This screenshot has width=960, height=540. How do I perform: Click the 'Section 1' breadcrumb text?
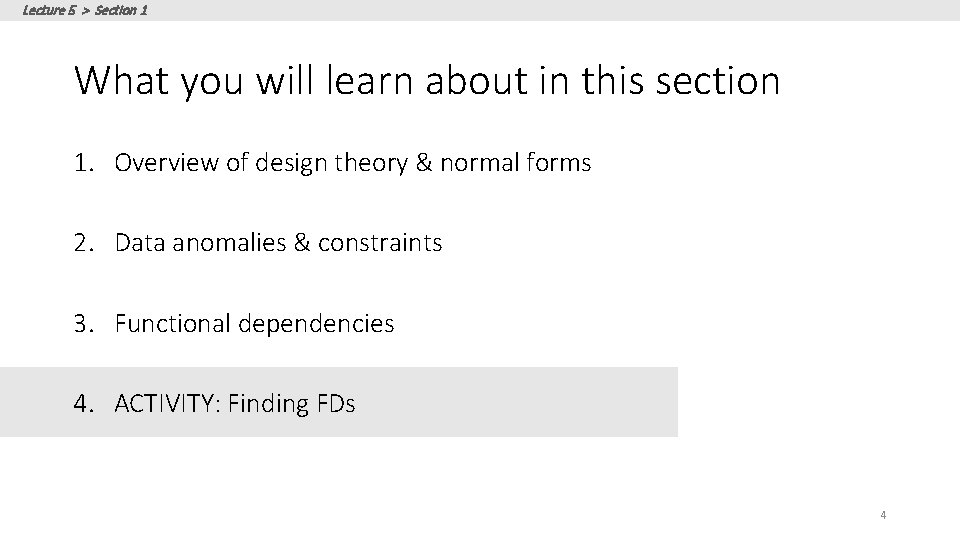click(x=121, y=9)
